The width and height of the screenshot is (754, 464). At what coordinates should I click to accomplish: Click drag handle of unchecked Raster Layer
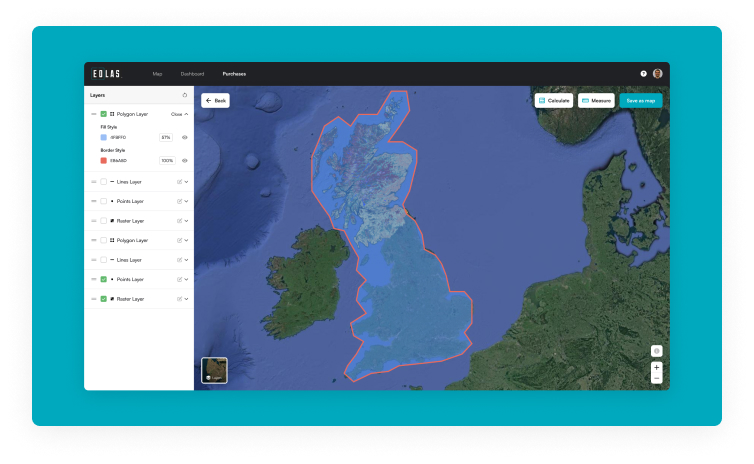94,221
